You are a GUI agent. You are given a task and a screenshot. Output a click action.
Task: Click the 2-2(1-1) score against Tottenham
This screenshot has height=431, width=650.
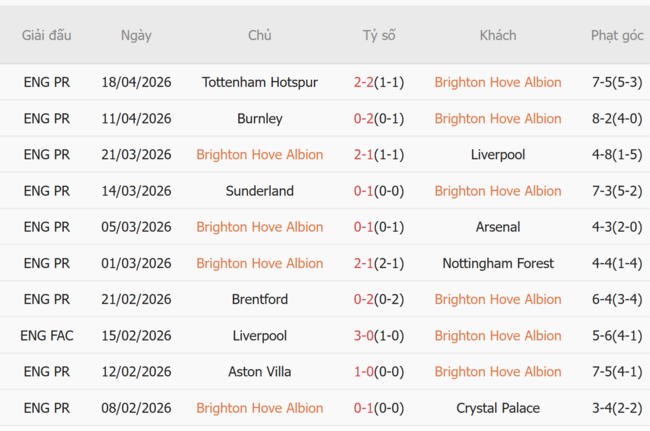[x=379, y=82]
